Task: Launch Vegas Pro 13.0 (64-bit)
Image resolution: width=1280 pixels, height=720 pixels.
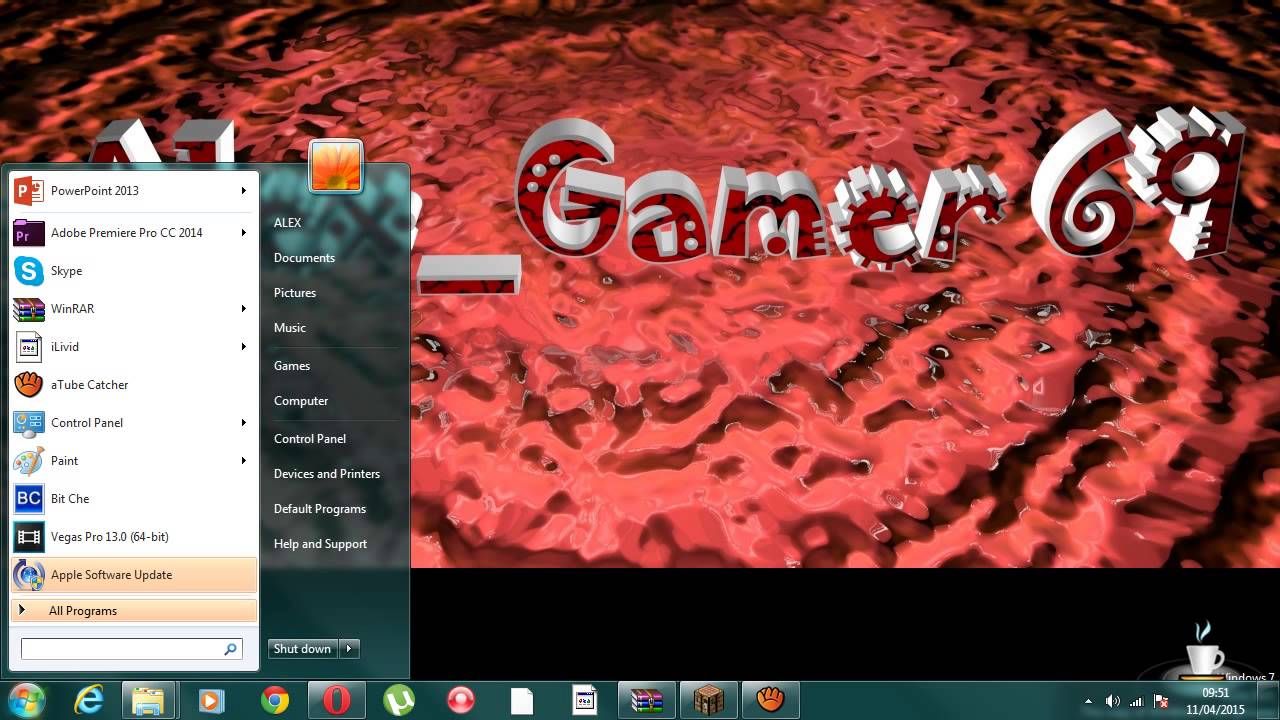Action: coord(134,537)
